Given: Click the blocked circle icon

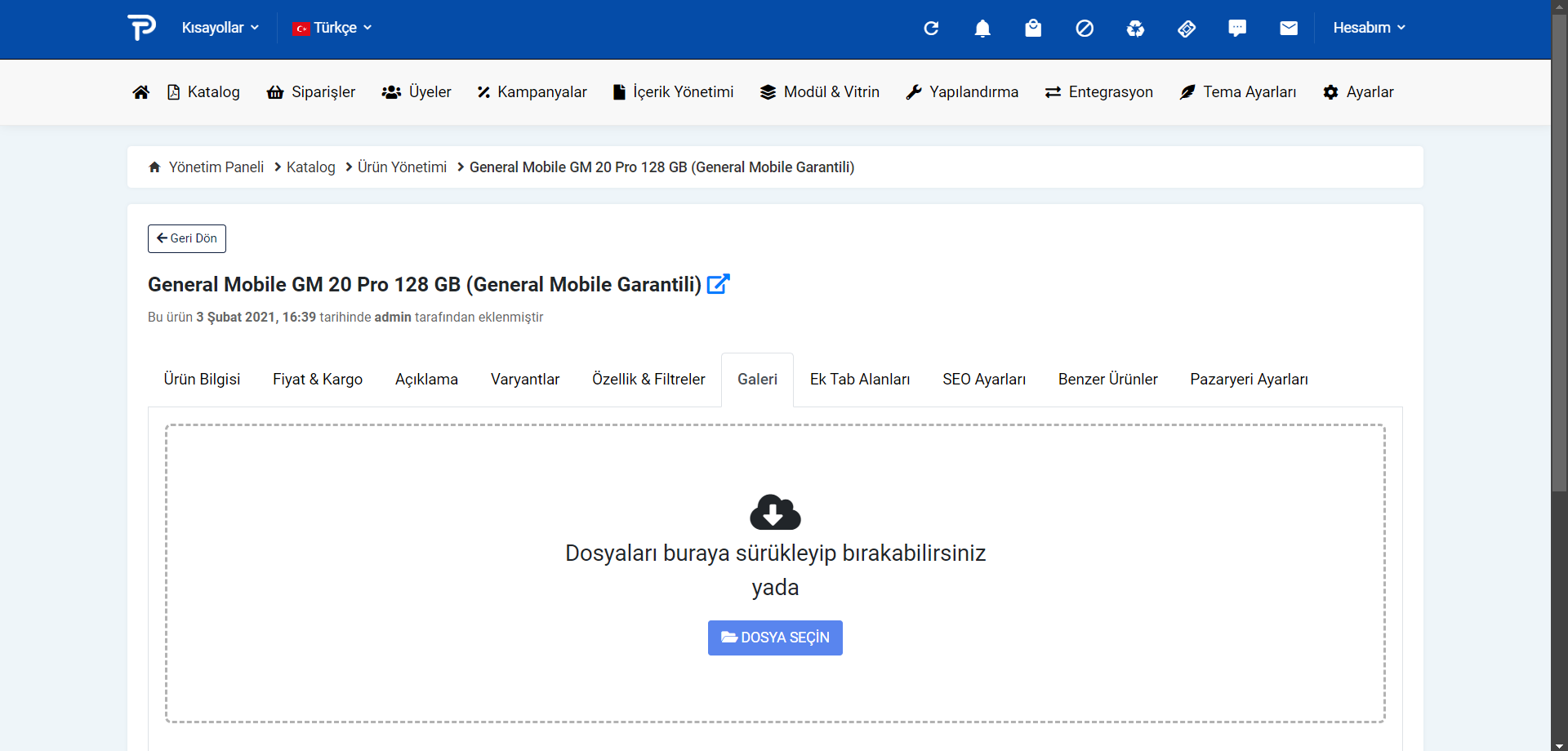Looking at the screenshot, I should tap(1085, 29).
